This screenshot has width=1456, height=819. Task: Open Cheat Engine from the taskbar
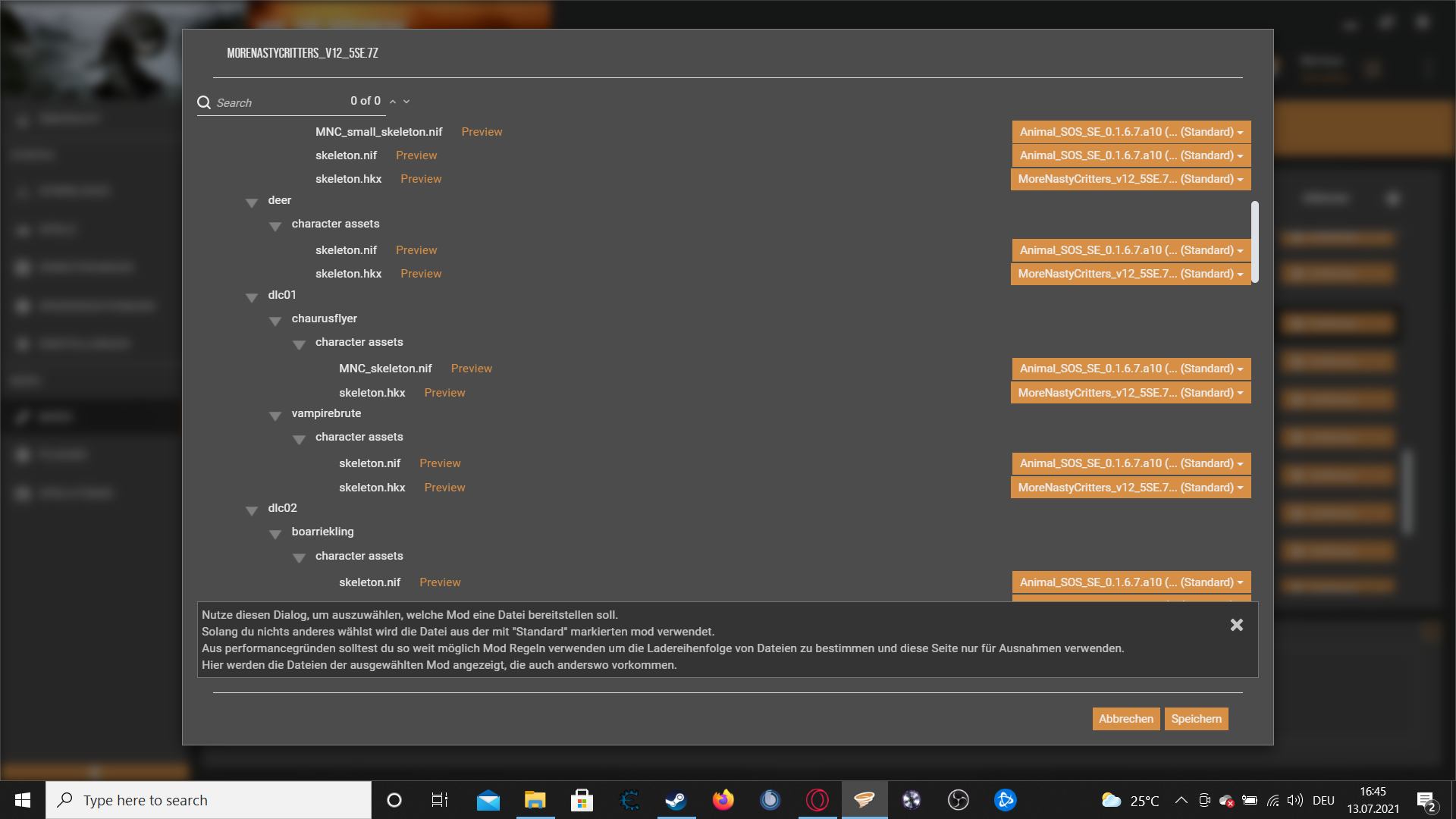pos(629,800)
